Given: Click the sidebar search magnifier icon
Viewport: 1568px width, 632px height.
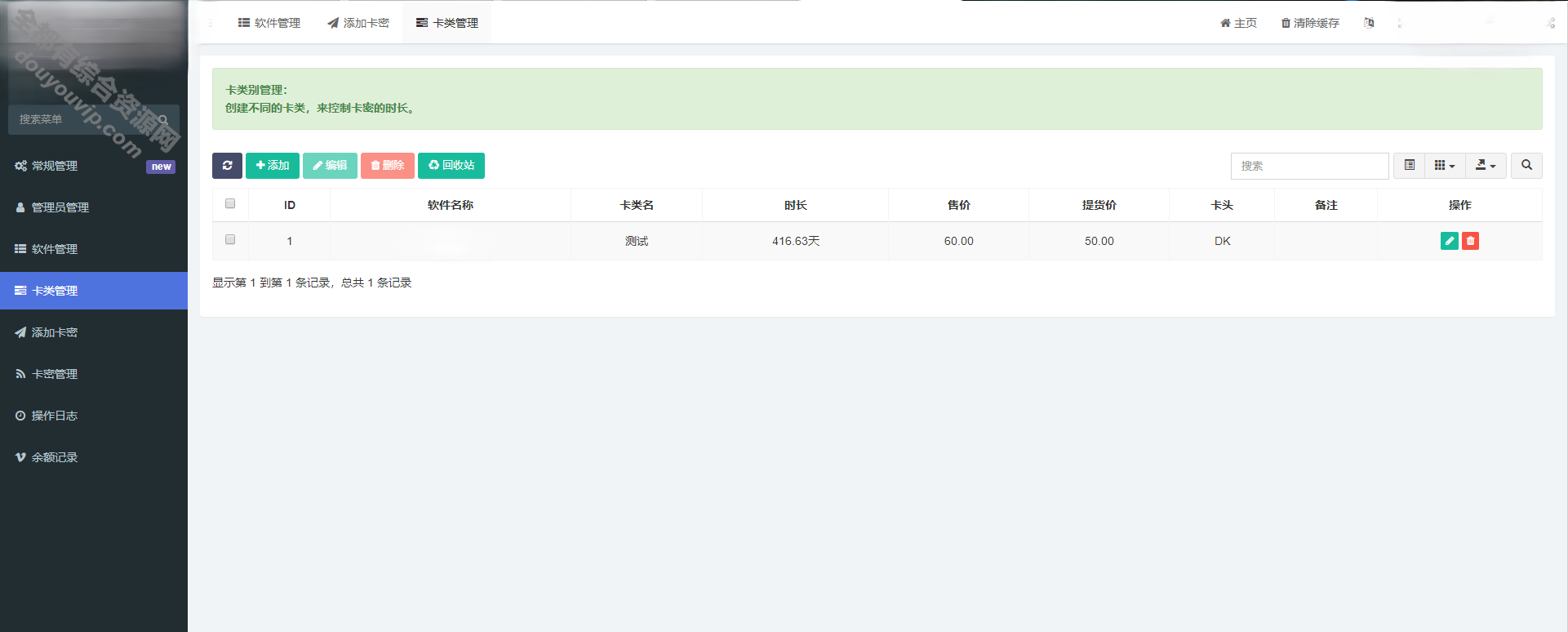Looking at the screenshot, I should click(x=163, y=119).
